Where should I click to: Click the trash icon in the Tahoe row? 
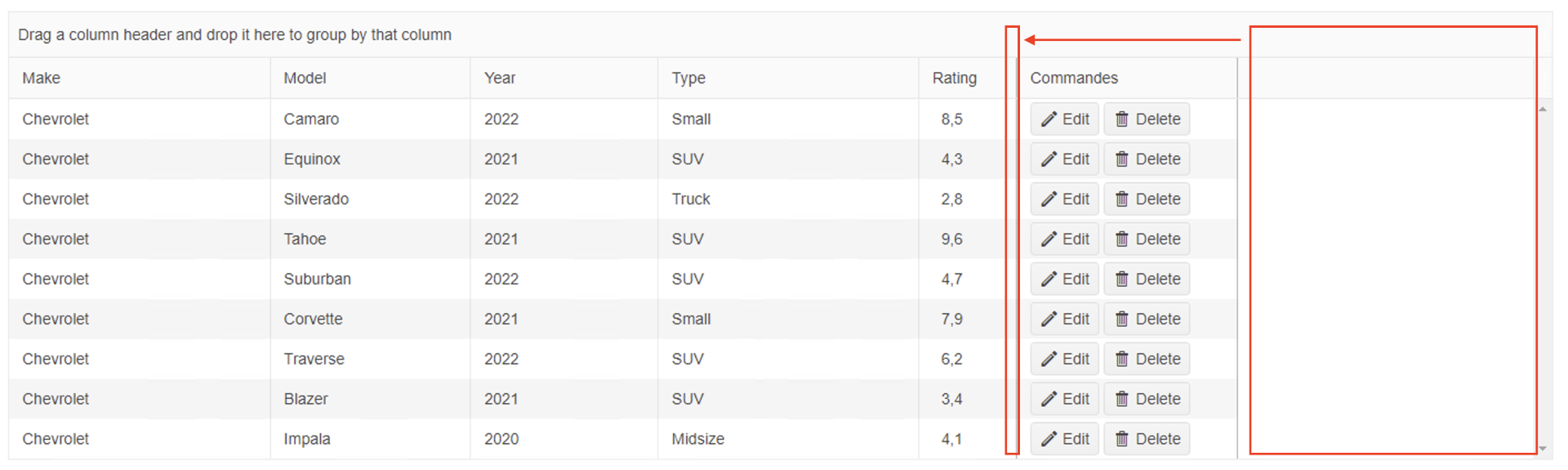click(1122, 239)
